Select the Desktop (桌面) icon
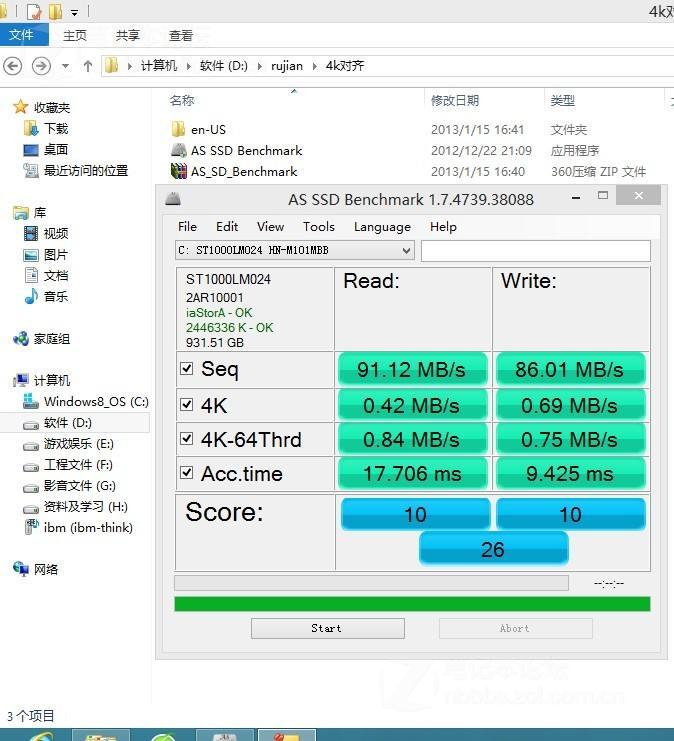Image resolution: width=674 pixels, height=741 pixels. (31, 150)
